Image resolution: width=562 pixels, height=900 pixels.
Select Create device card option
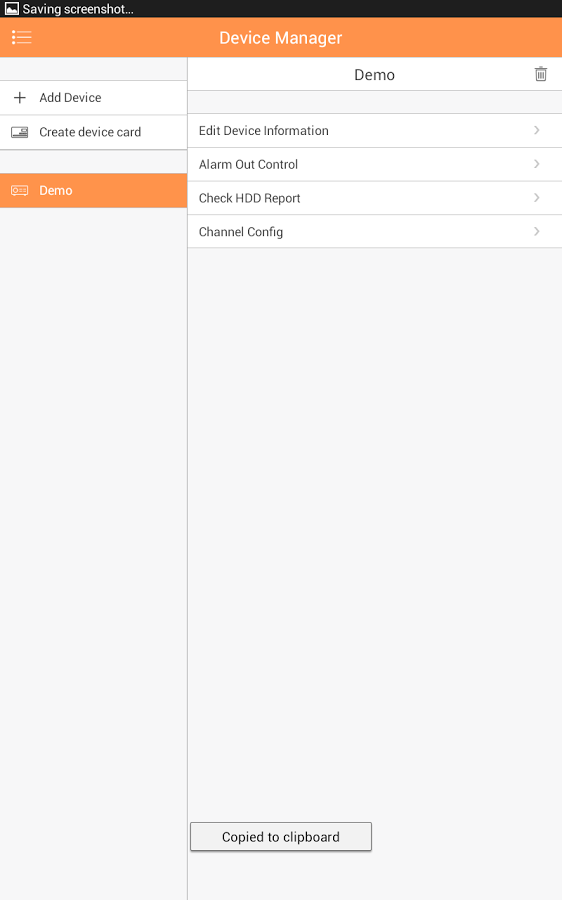point(94,132)
